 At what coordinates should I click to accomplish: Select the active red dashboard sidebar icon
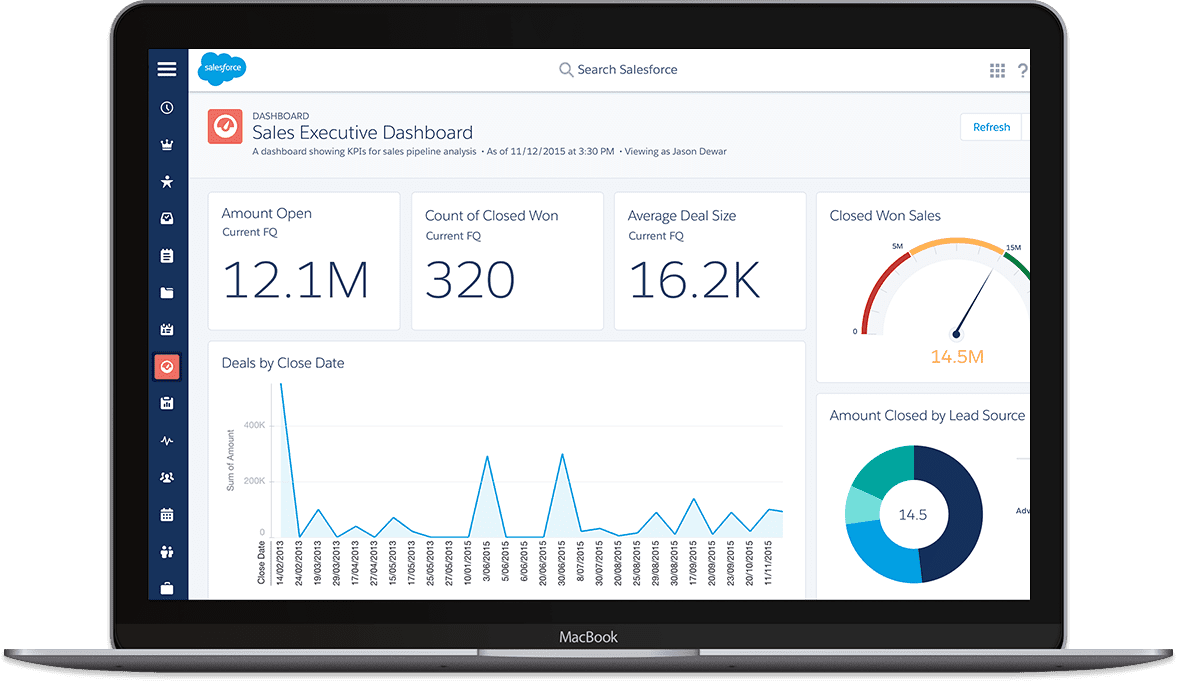click(x=167, y=366)
